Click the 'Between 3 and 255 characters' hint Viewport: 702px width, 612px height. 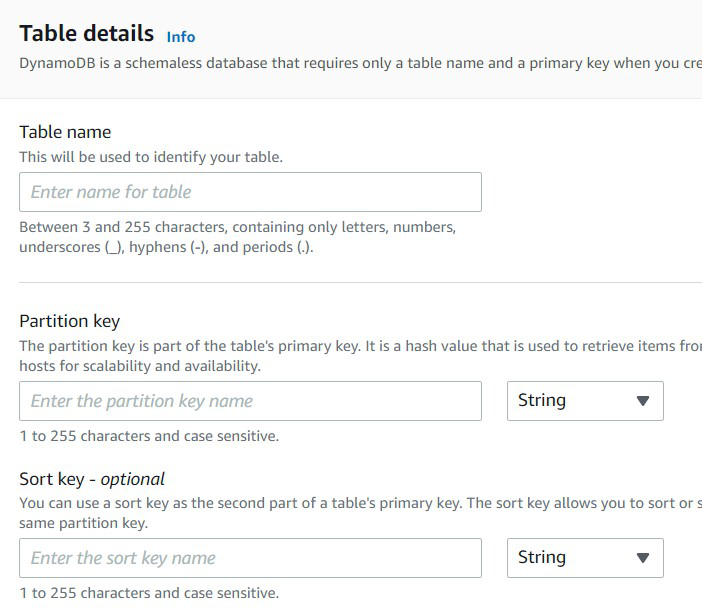click(237, 237)
